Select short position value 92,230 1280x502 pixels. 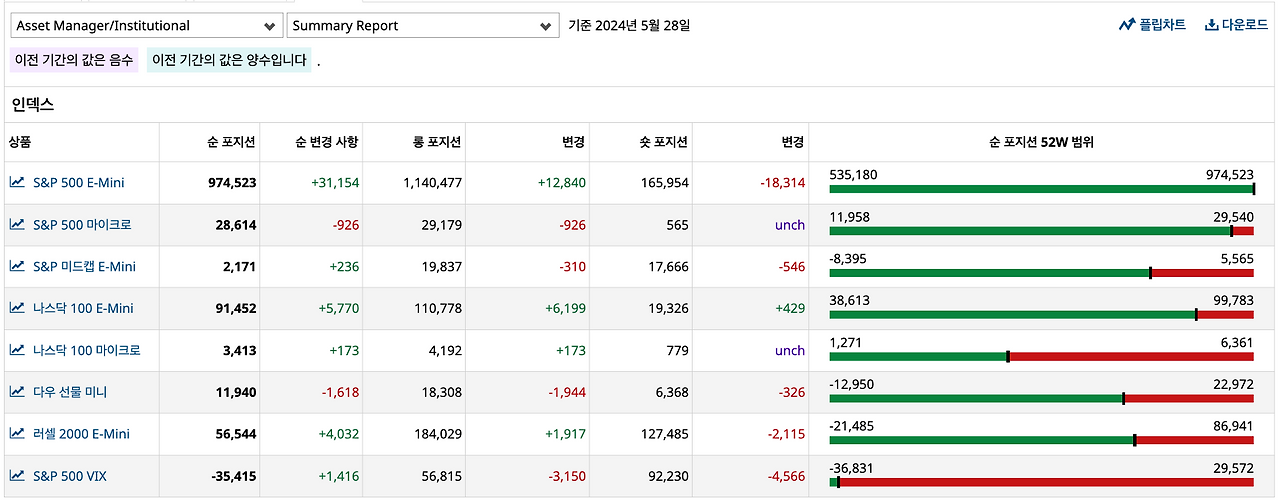tap(669, 476)
